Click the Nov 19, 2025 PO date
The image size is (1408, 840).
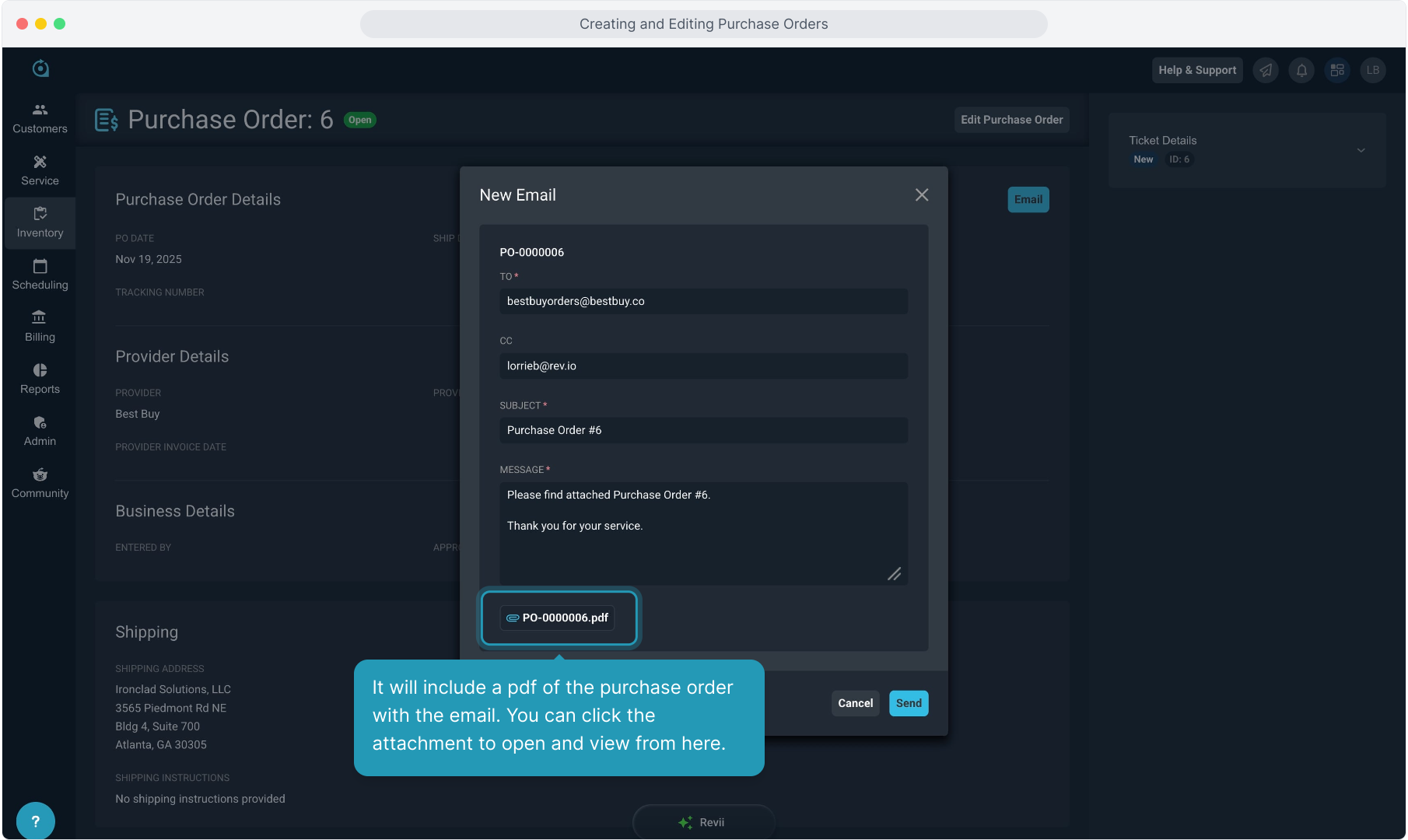[149, 259]
